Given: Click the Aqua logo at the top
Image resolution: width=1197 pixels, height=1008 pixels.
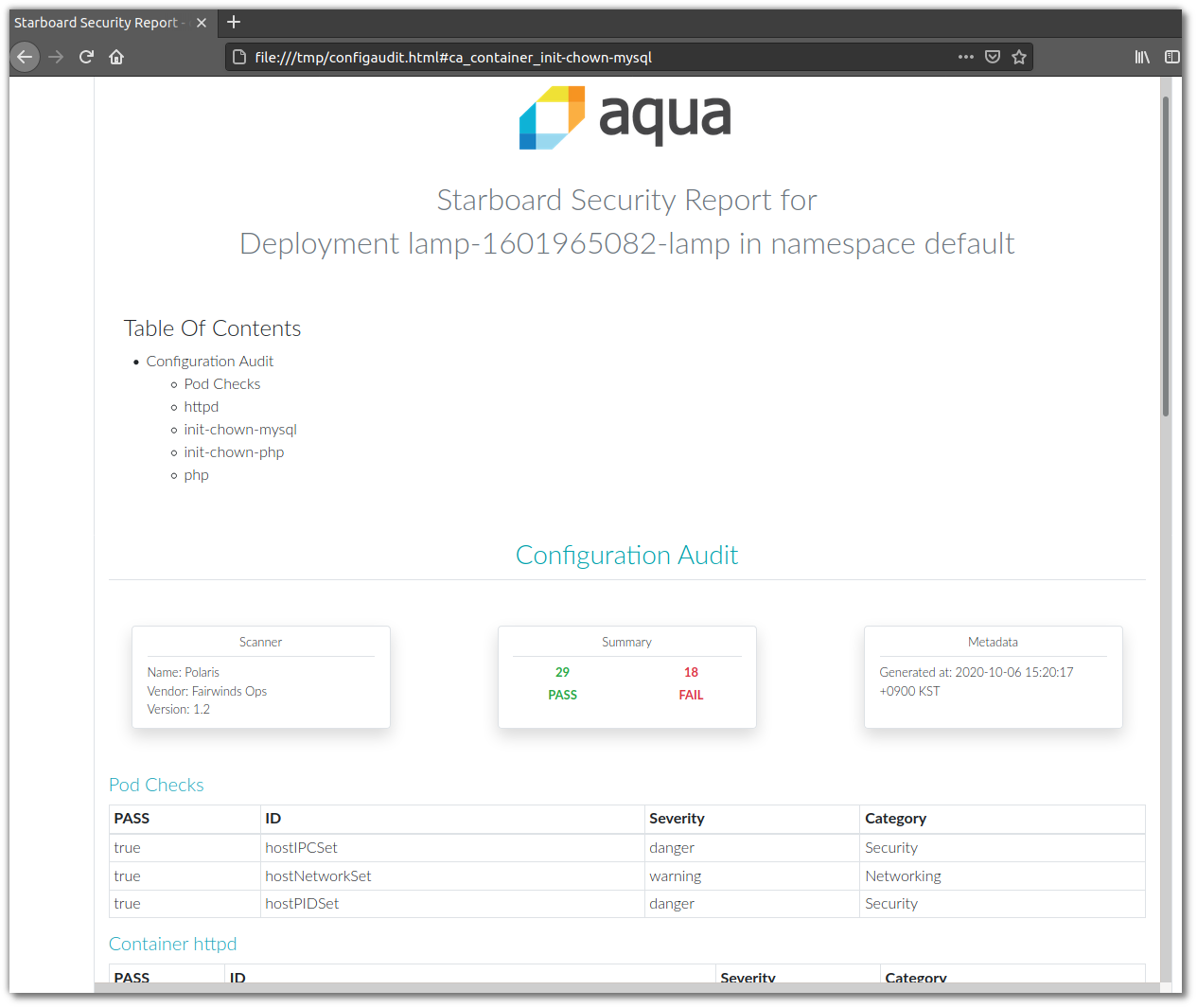Looking at the screenshot, I should pyautogui.click(x=625, y=117).
